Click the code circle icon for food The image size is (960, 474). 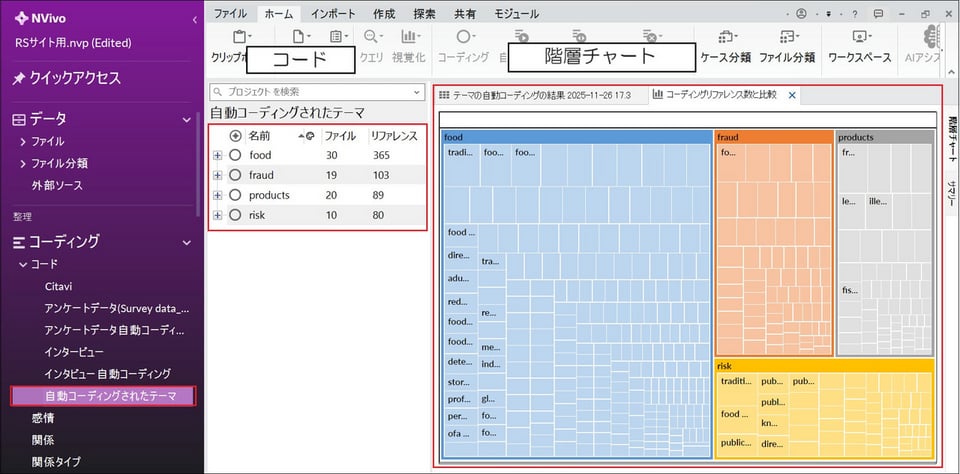235,156
